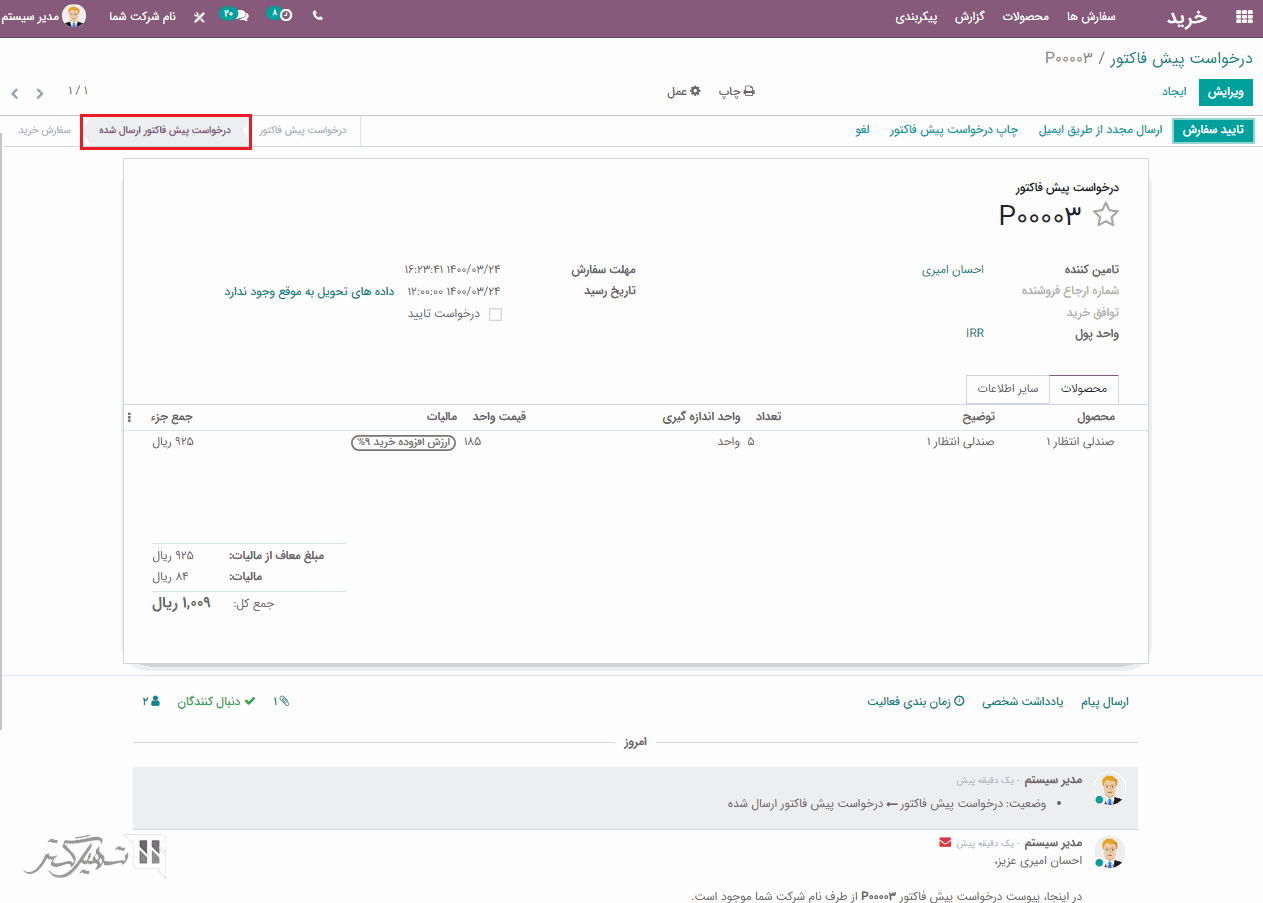Screen dimensions: 1263x903
Task: Toggle the درخواست تایید checkbox
Action: [x=495, y=314]
